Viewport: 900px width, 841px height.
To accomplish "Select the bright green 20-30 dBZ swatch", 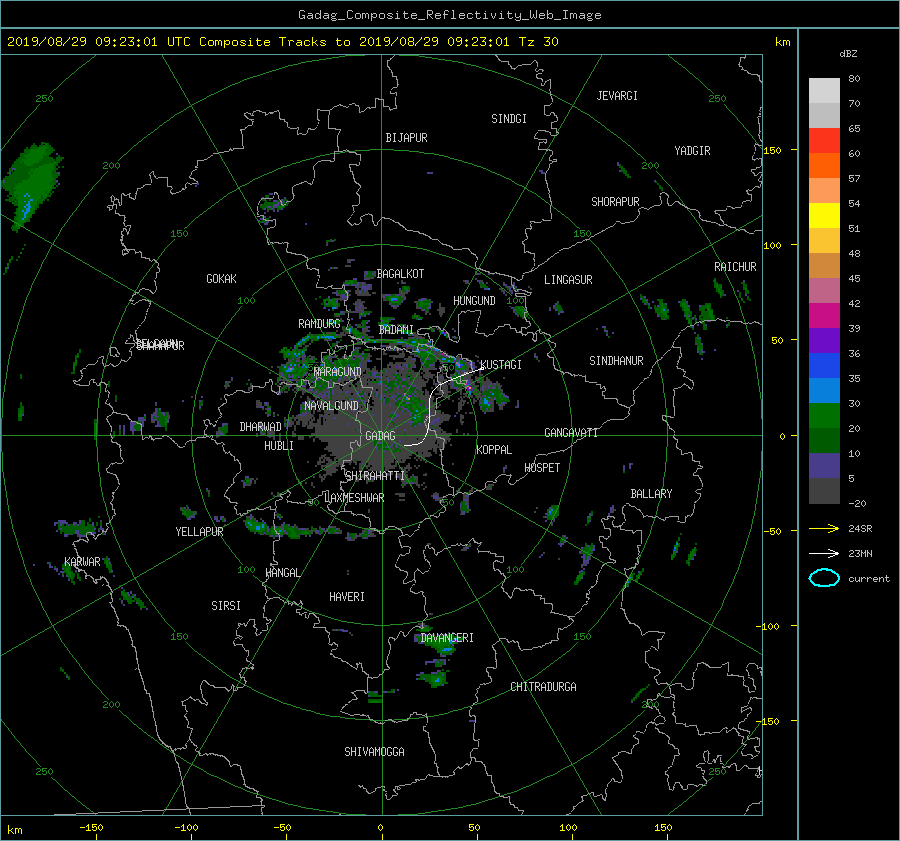I will (x=824, y=416).
